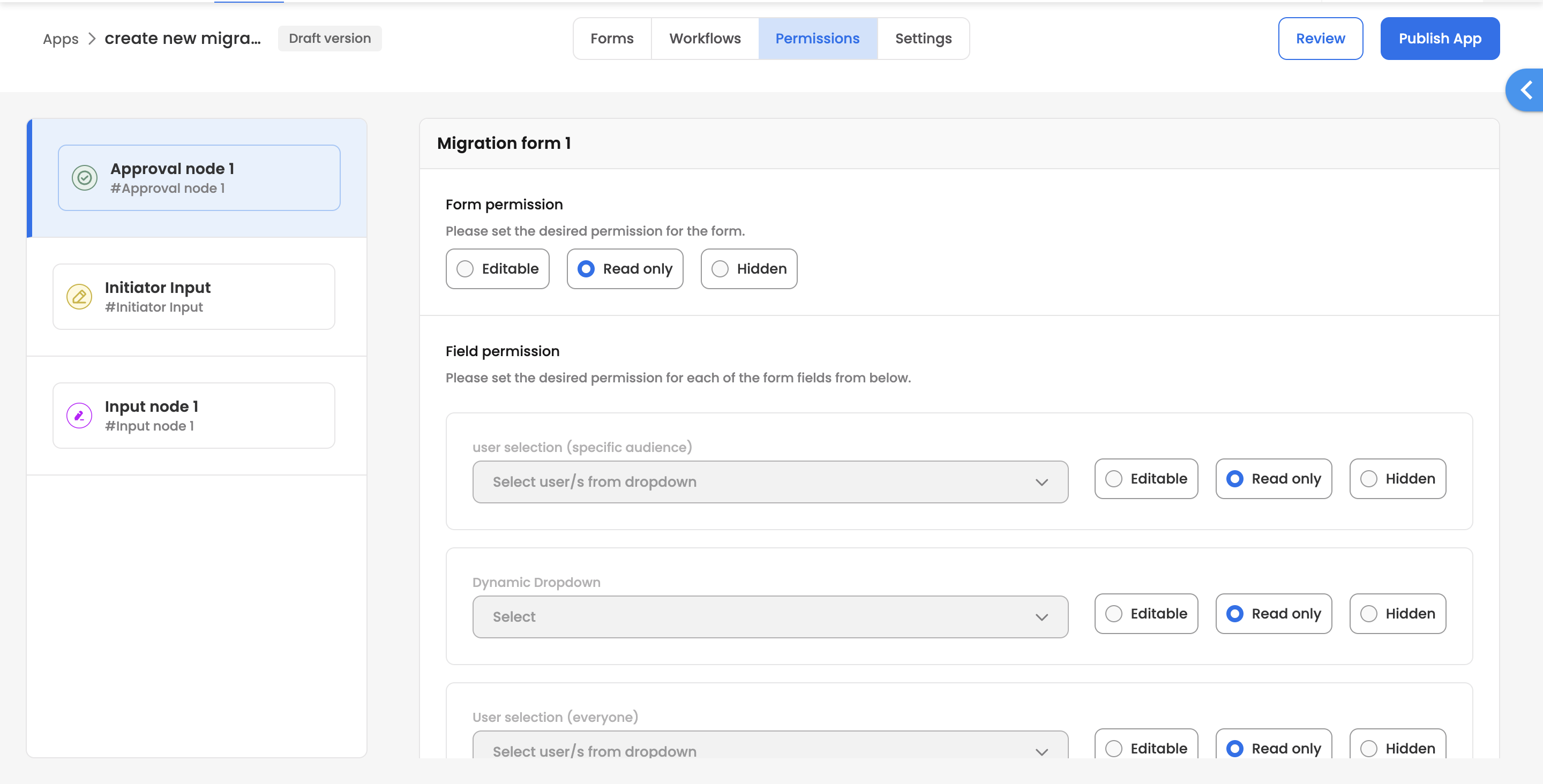
Task: Switch to the Workflows tab
Action: pyautogui.click(x=705, y=39)
